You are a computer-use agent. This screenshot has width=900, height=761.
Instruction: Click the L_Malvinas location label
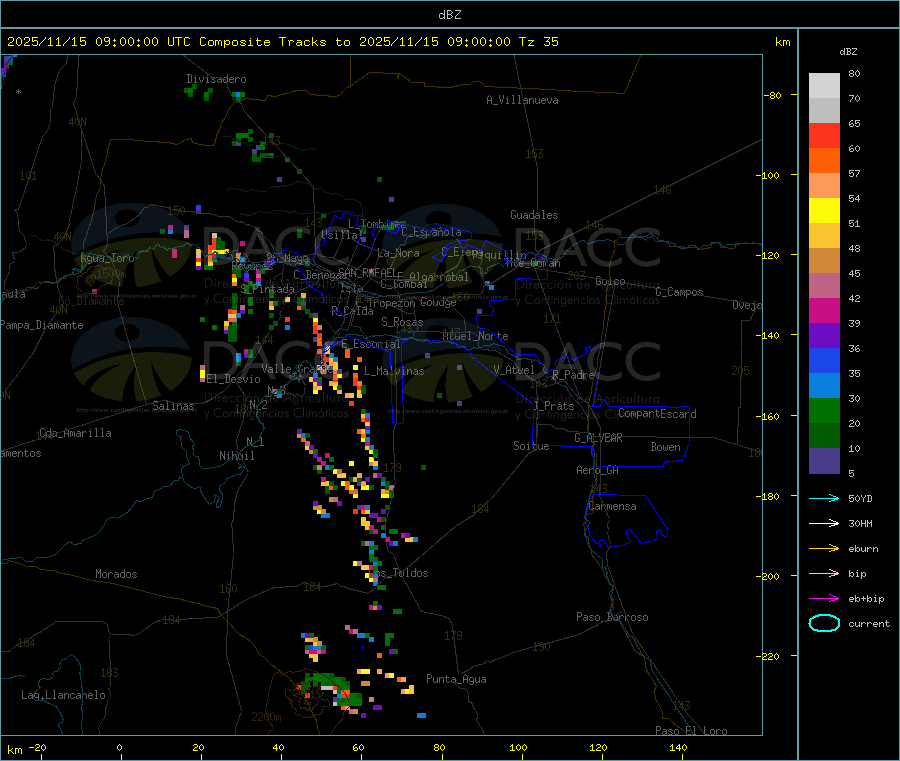pos(394,371)
